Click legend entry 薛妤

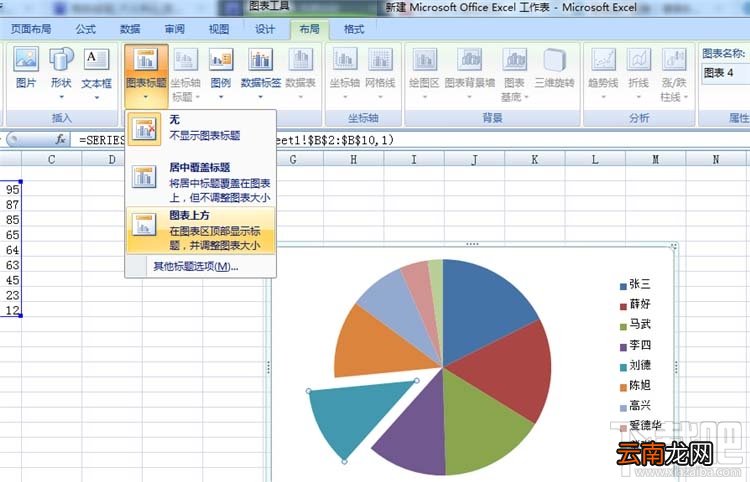635,304
